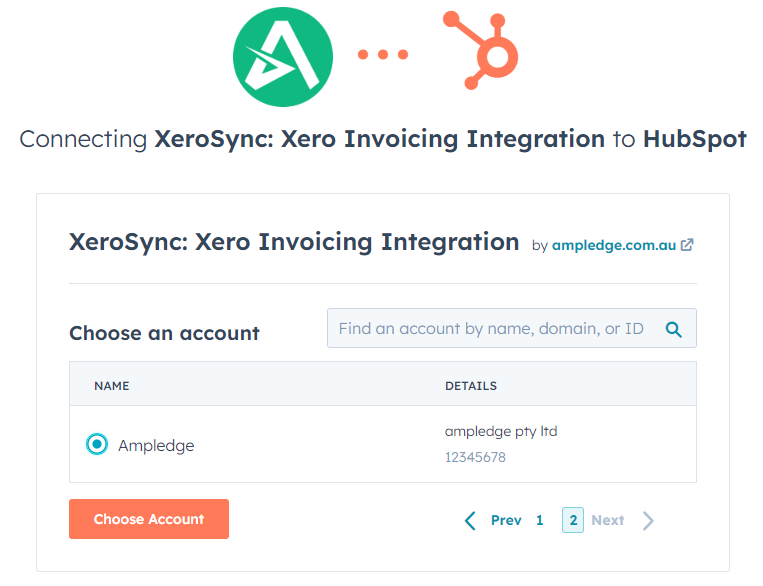Select current pagination page 2
The width and height of the screenshot is (763, 586).
click(x=573, y=520)
